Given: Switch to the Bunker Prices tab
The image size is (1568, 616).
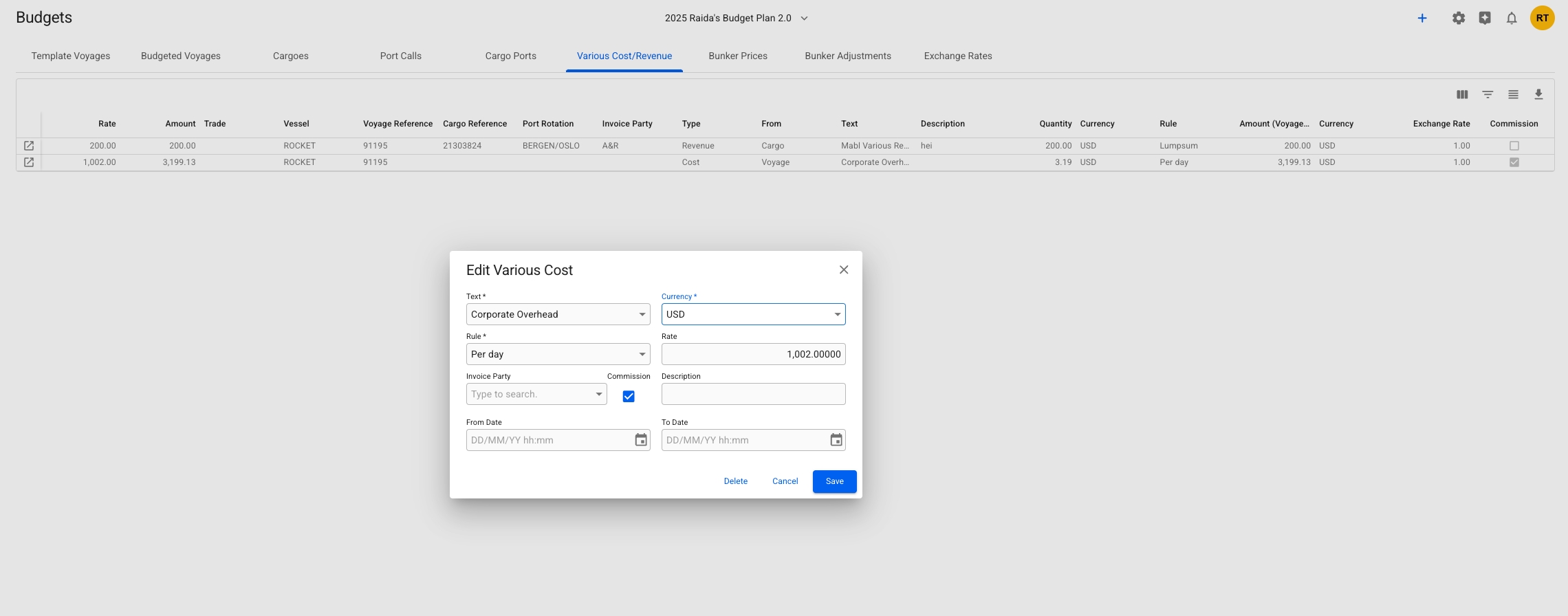Looking at the screenshot, I should (737, 56).
